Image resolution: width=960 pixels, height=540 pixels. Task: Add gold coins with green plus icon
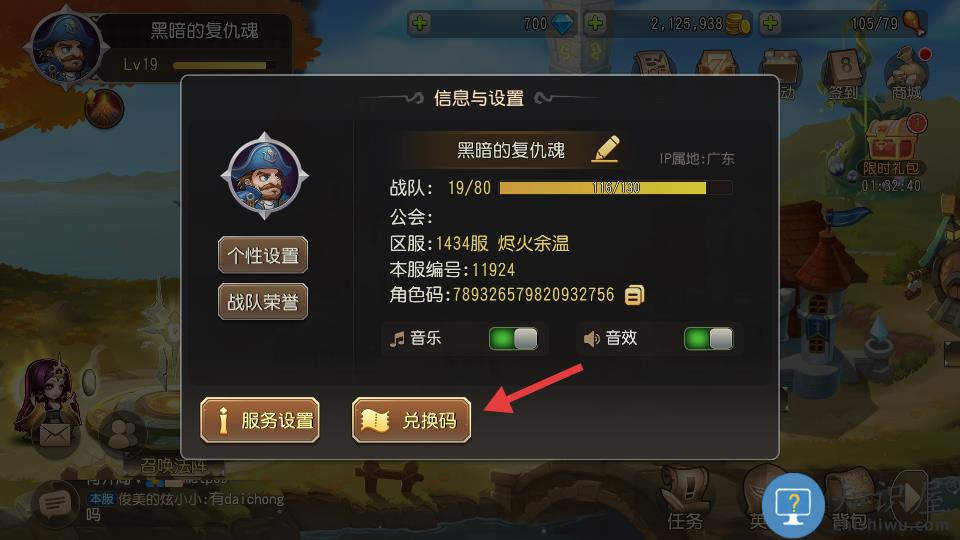coord(595,23)
